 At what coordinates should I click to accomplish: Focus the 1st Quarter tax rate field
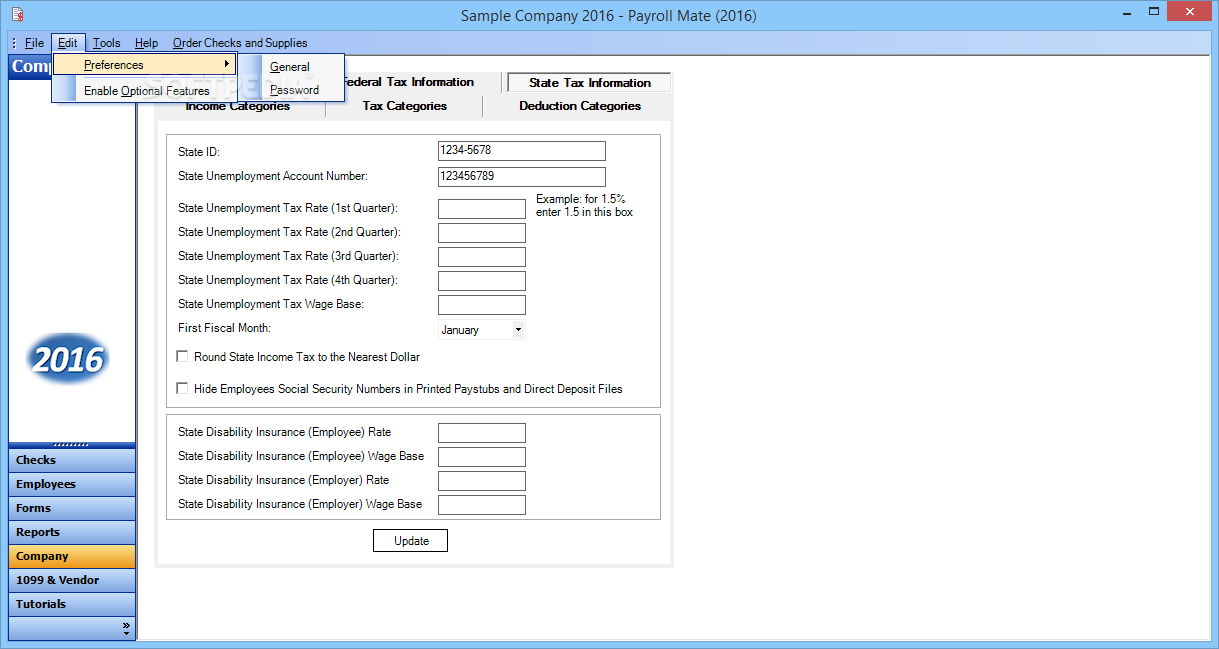(482, 209)
